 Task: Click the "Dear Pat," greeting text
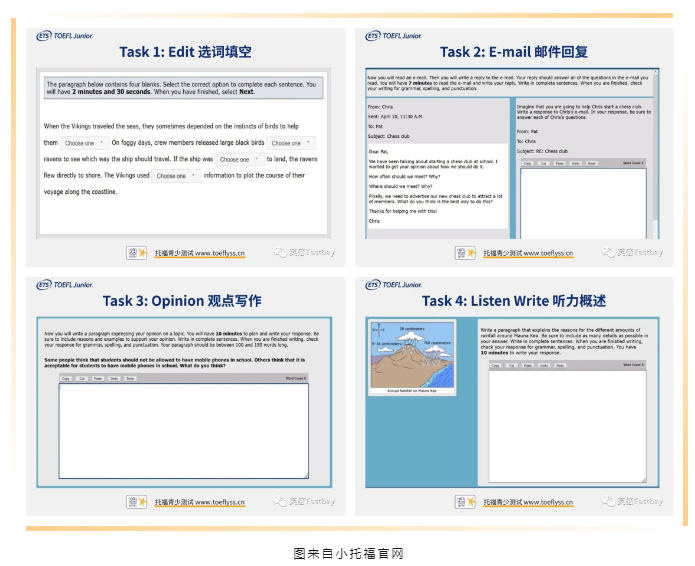[378, 152]
